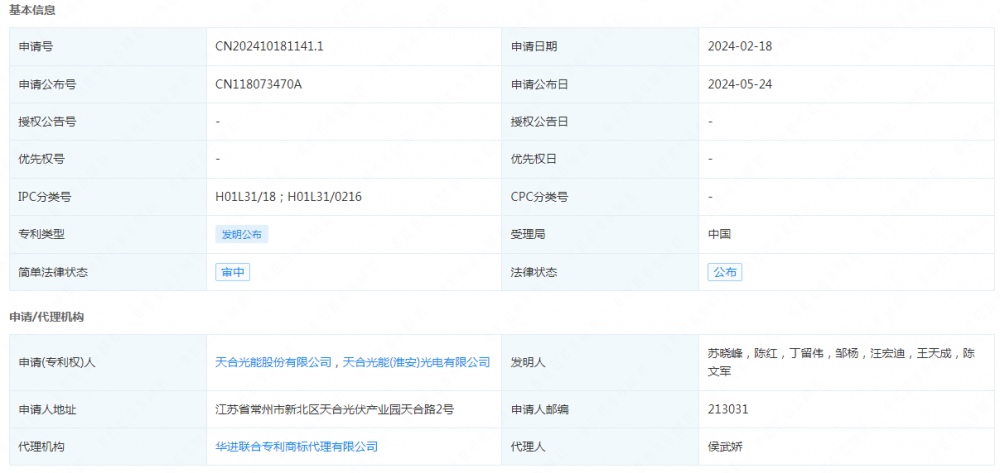This screenshot has height=473, width=1000.
Task: Click the 申请号 field label
Action: pos(36,47)
